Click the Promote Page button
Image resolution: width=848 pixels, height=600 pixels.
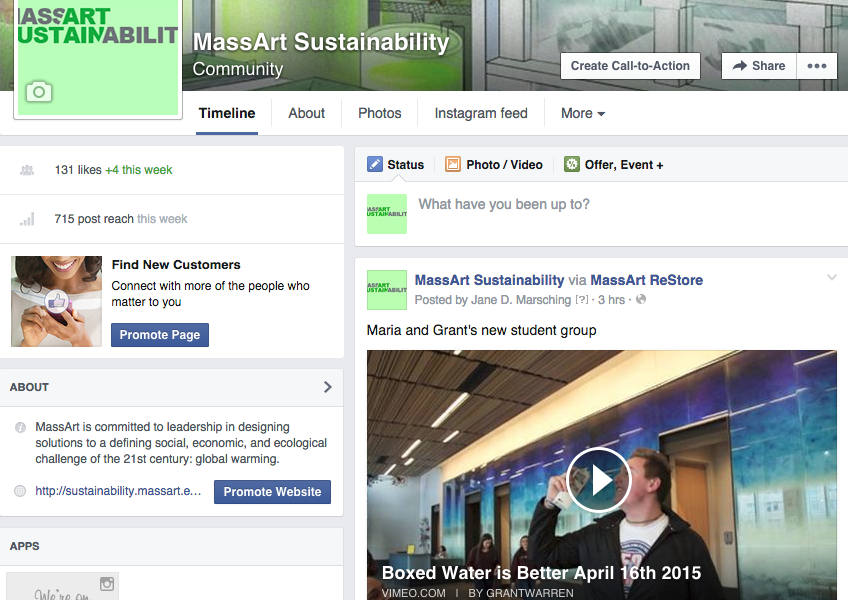pos(160,335)
